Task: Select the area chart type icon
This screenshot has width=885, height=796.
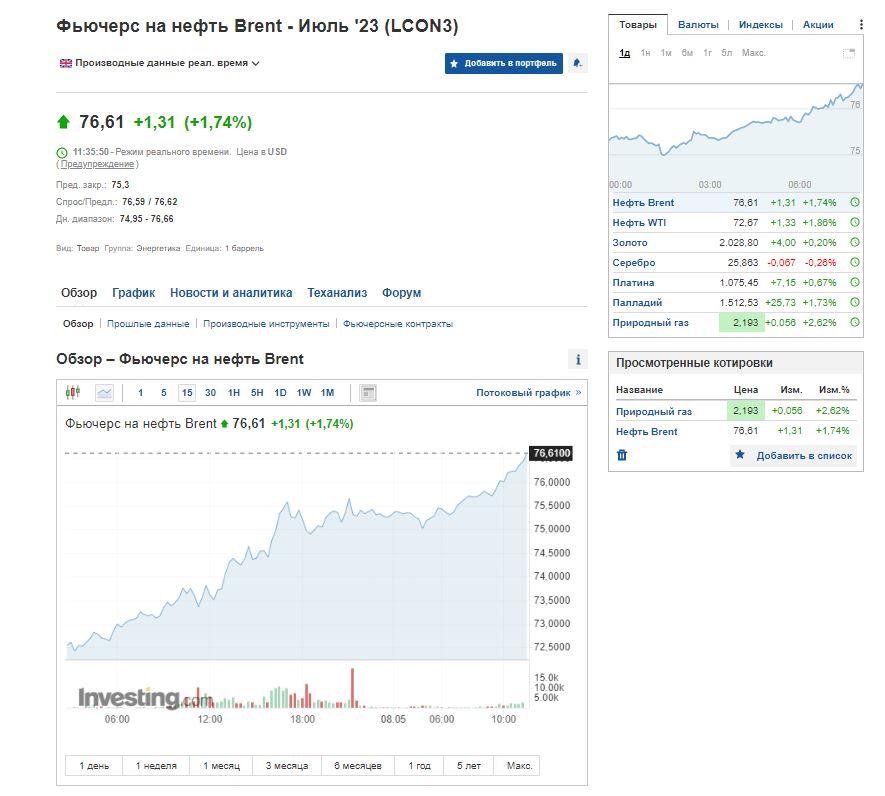Action: (104, 393)
